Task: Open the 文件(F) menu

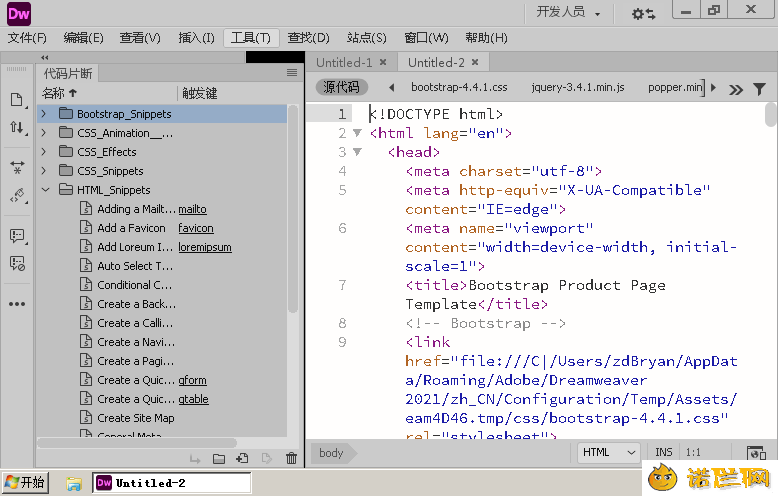Action: click(x=27, y=38)
